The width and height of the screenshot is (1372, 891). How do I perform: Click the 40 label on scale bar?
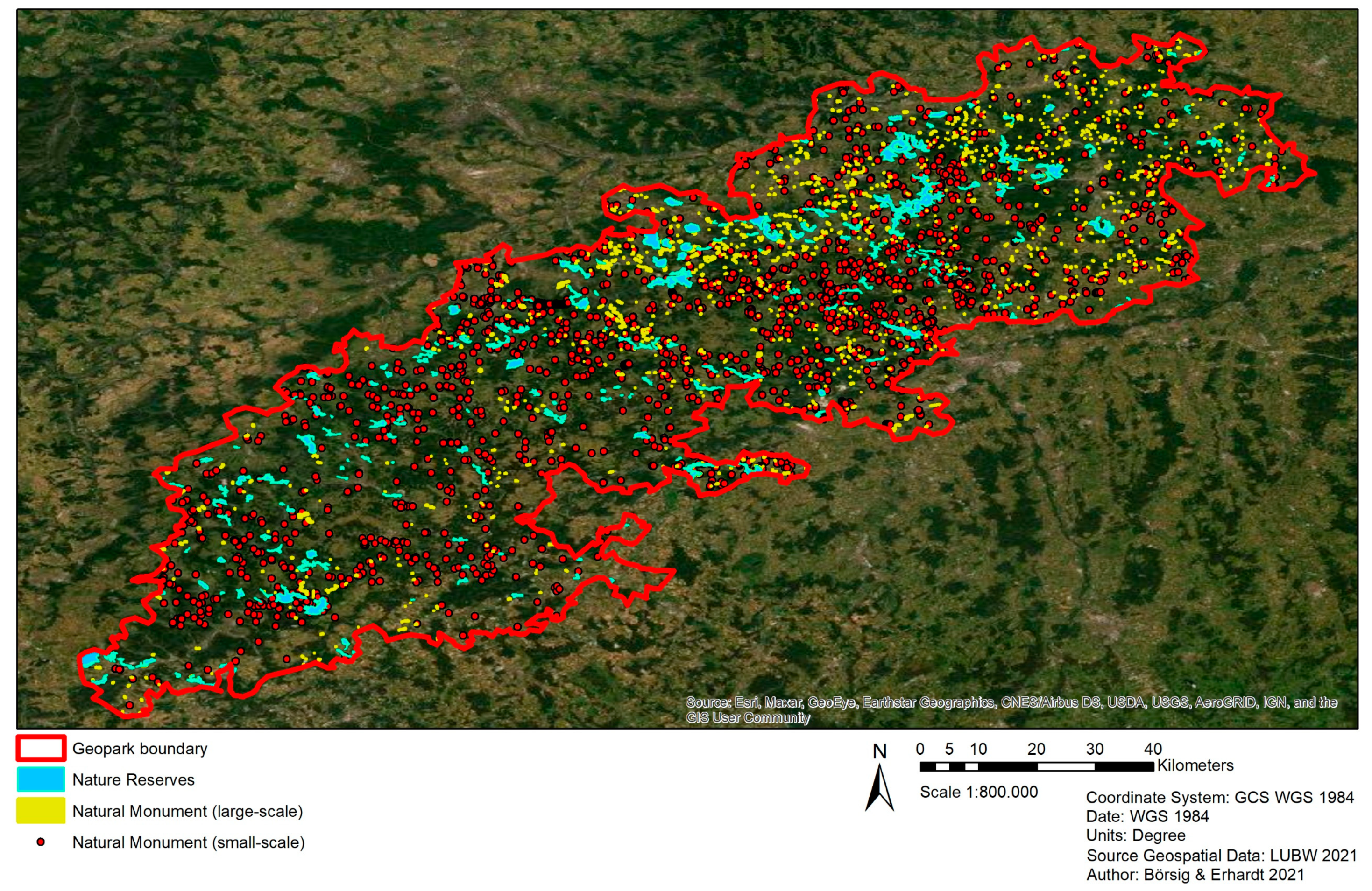(x=1153, y=749)
